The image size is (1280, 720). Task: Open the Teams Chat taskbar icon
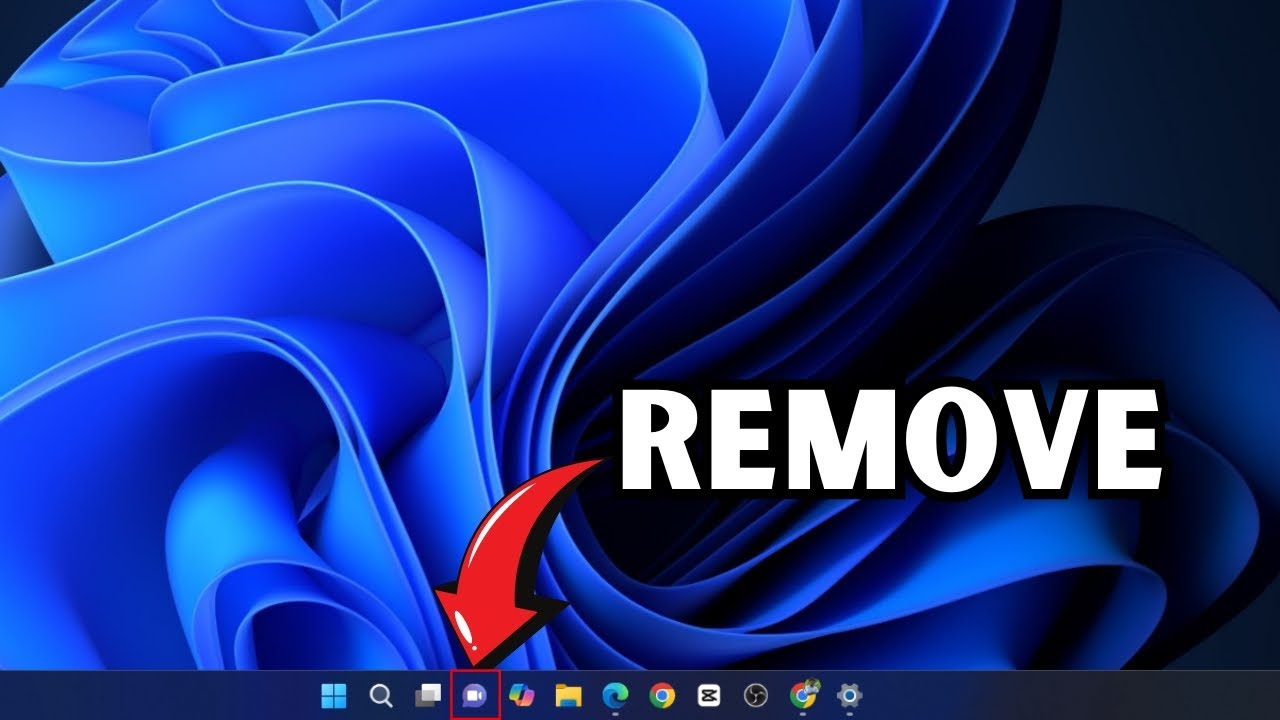(x=475, y=695)
